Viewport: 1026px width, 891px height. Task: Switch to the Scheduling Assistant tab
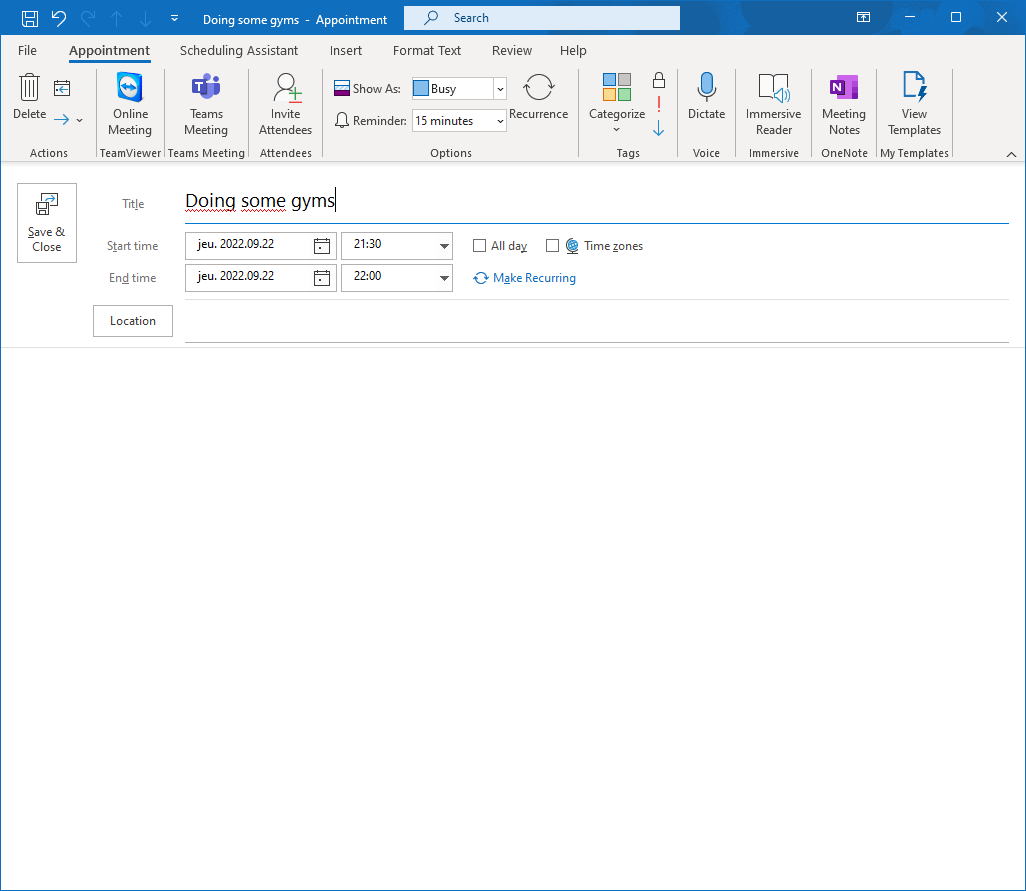coord(238,50)
